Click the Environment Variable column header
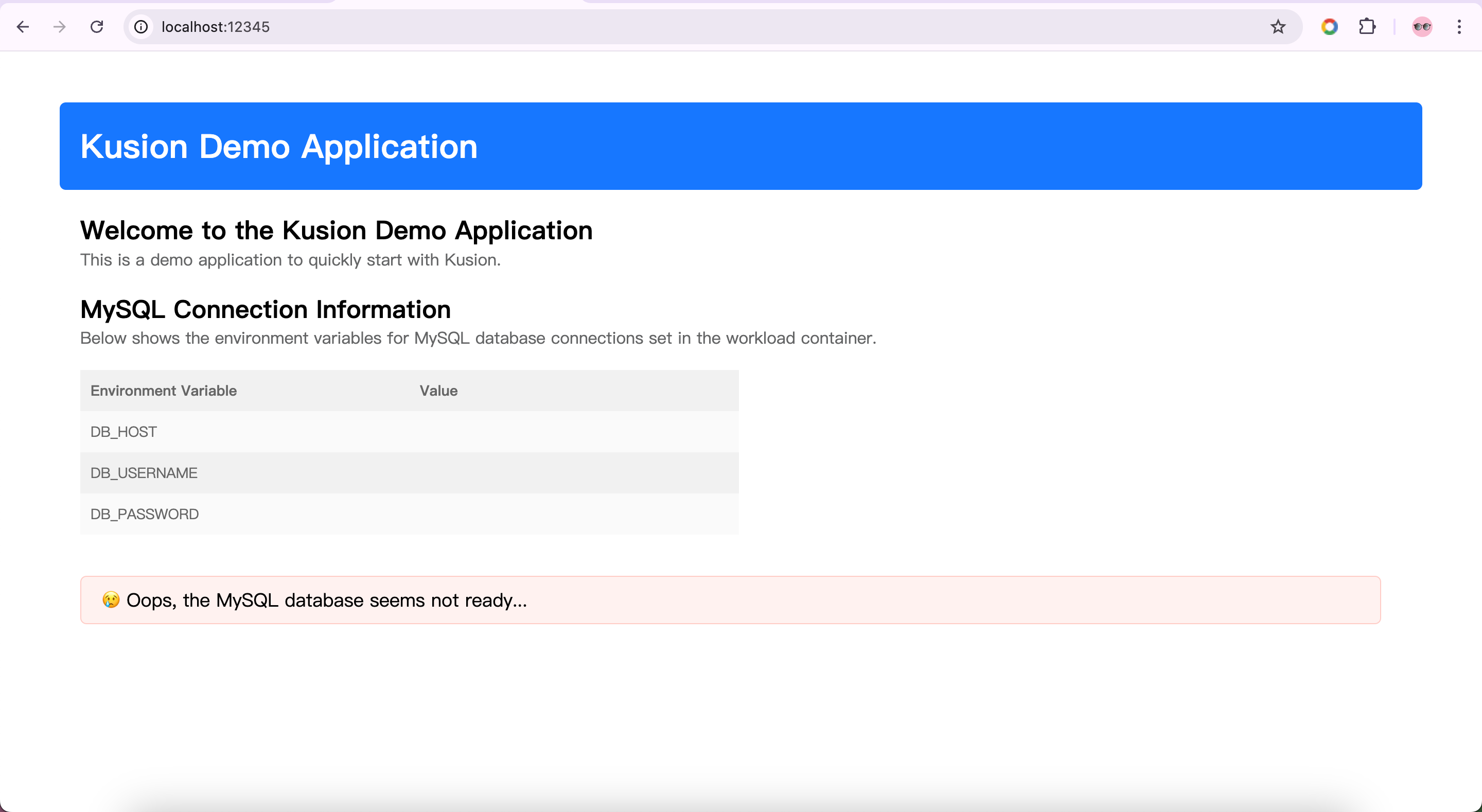This screenshot has width=1482, height=812. point(164,391)
